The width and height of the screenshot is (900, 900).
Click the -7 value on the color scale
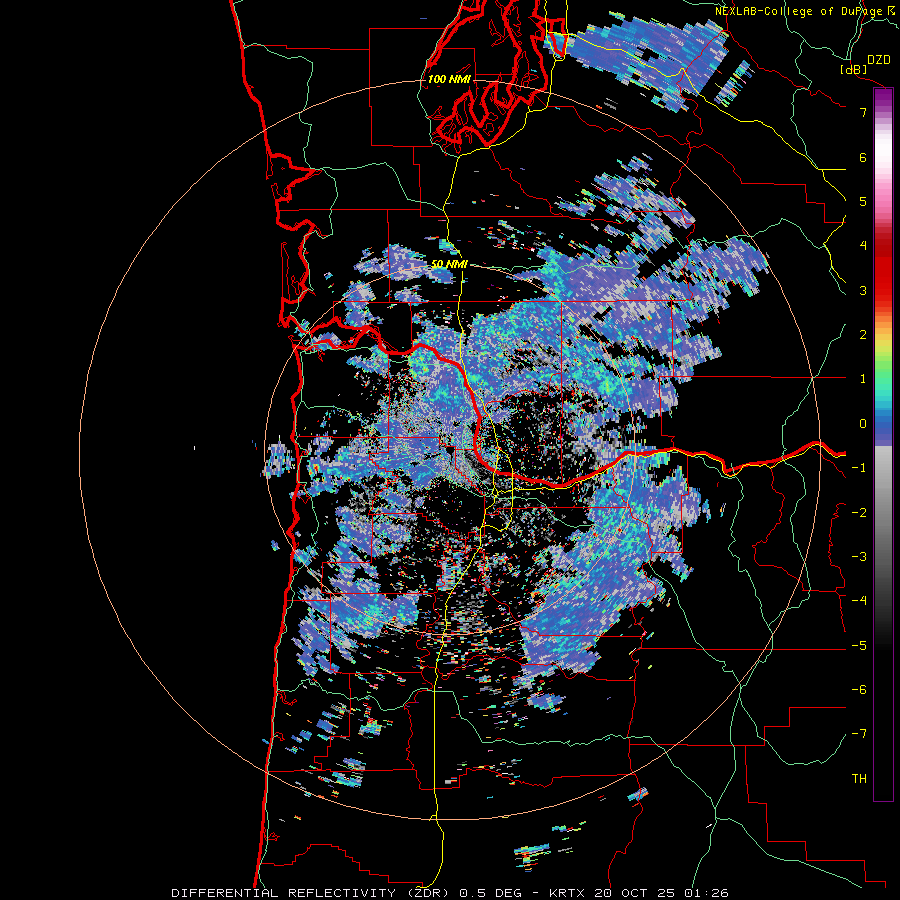coord(859,734)
